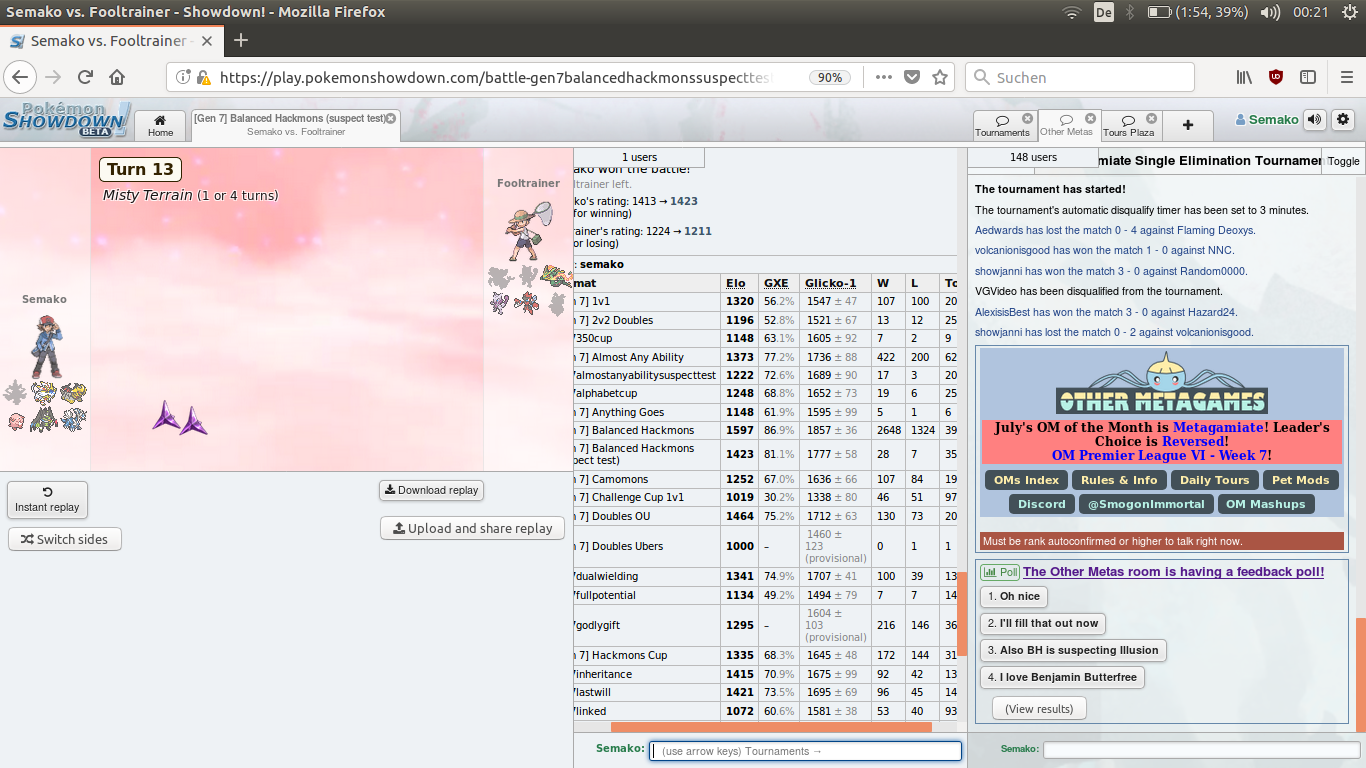Click the Firefox back button
The width and height of the screenshot is (1366, 768).
coord(20,77)
